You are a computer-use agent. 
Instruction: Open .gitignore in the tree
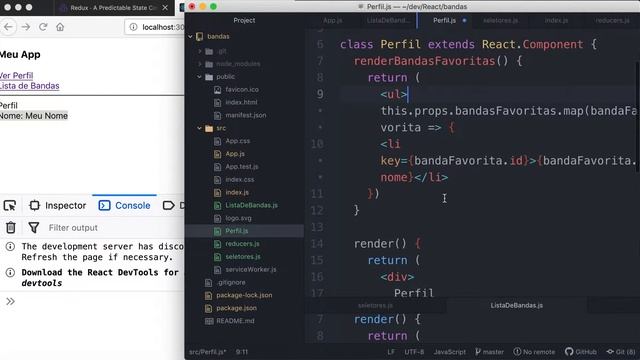tap(231, 282)
